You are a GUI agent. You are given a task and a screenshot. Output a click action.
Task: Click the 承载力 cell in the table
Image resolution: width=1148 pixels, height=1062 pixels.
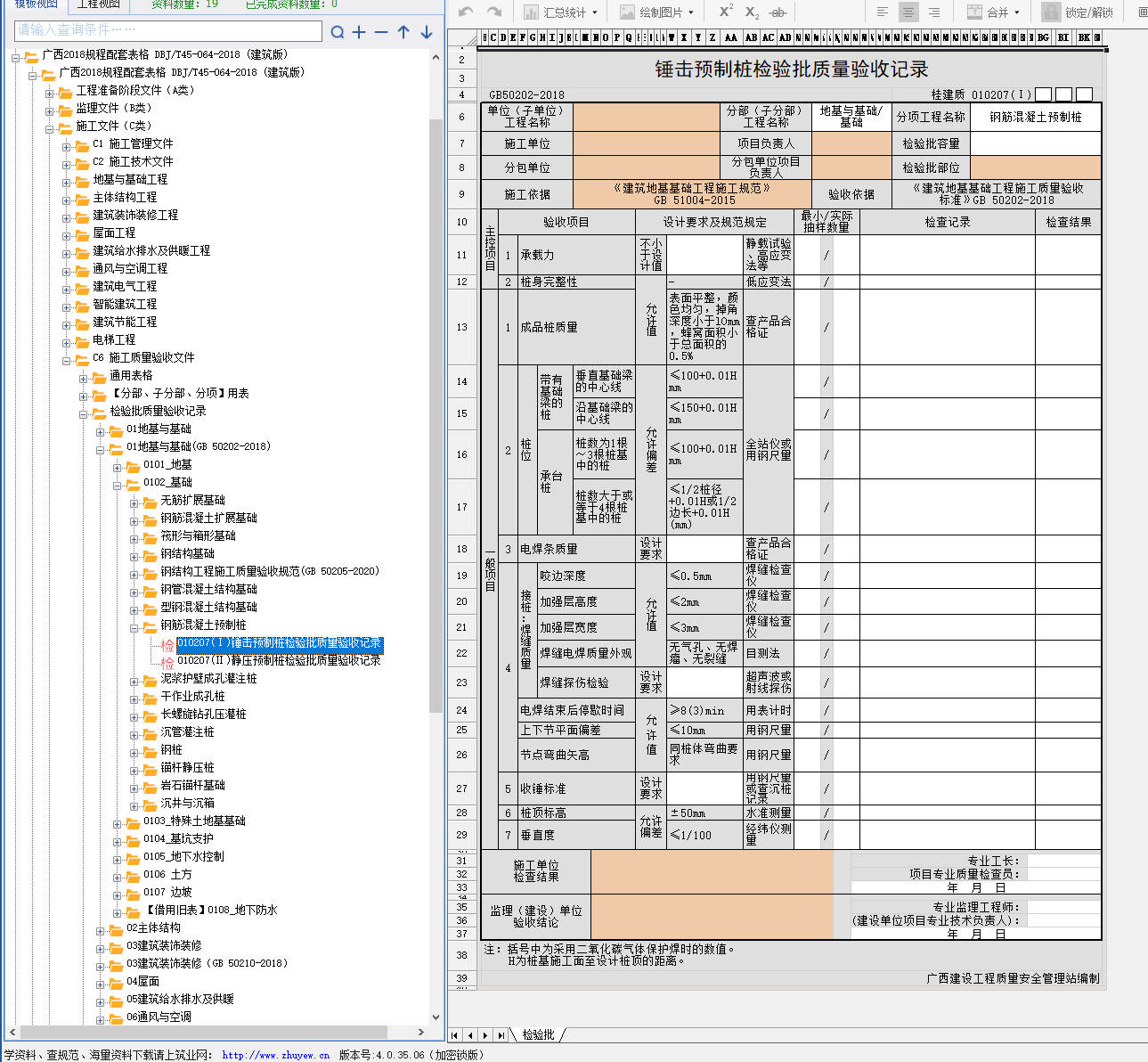(x=577, y=255)
